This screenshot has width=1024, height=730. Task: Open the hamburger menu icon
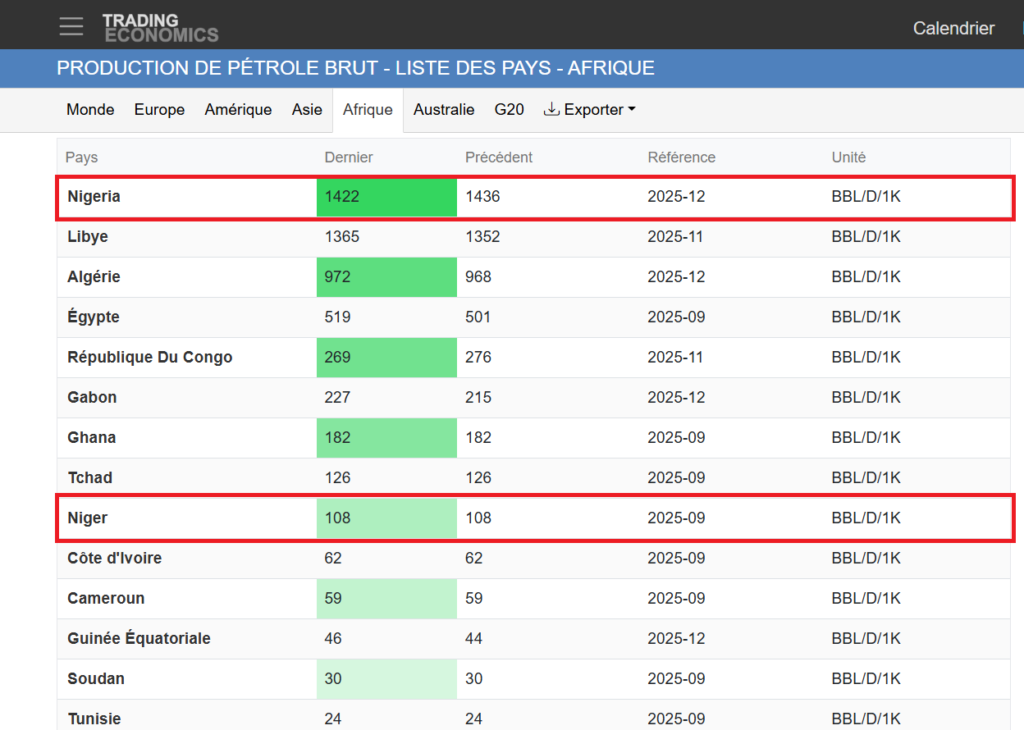tap(71, 27)
